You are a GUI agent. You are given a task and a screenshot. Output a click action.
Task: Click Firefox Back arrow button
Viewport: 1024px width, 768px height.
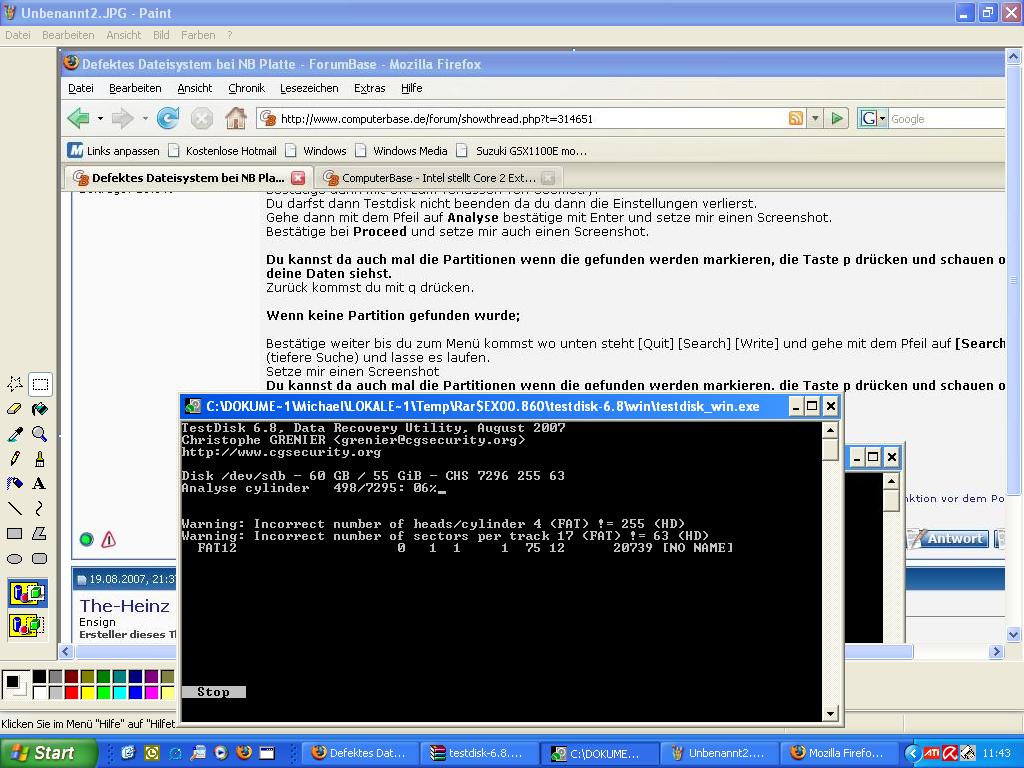tap(79, 118)
